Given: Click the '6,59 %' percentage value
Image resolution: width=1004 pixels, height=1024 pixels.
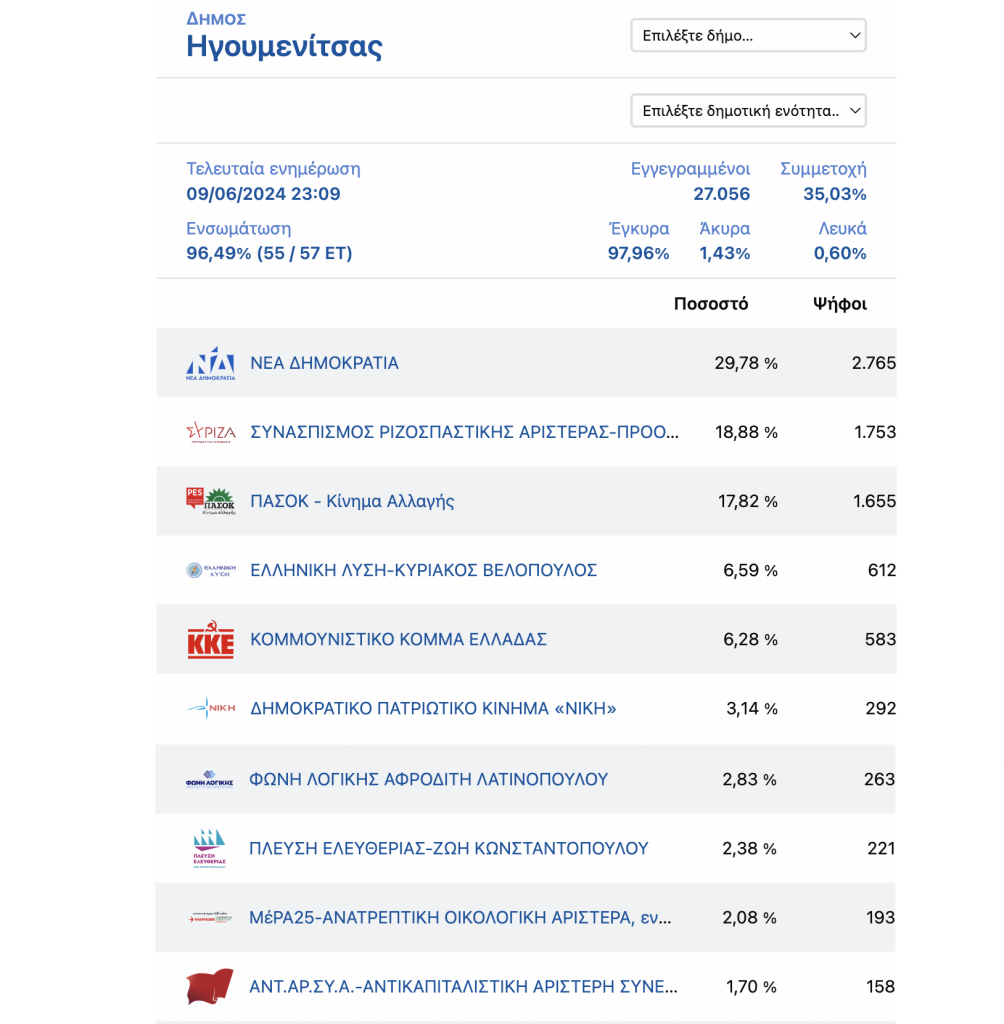Looking at the screenshot, I should [x=750, y=570].
